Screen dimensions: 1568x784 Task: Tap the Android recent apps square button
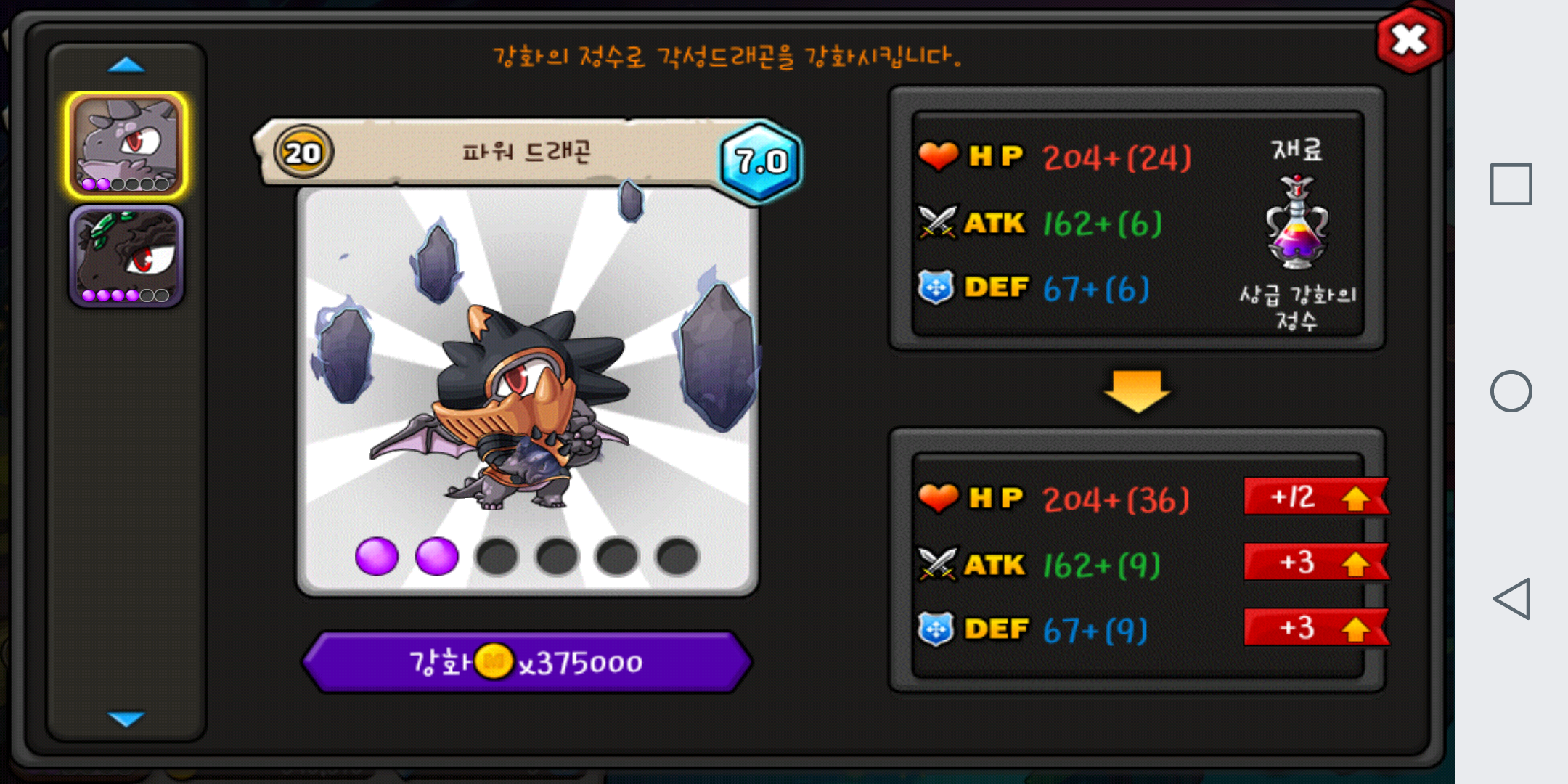tap(1511, 184)
